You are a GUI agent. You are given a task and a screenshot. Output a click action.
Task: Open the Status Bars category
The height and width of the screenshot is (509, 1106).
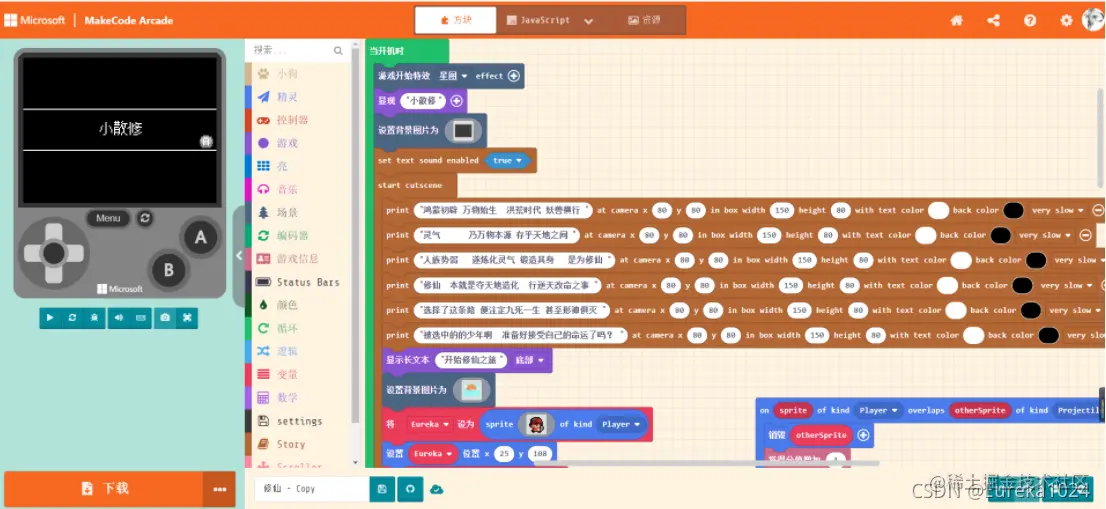(x=297, y=282)
